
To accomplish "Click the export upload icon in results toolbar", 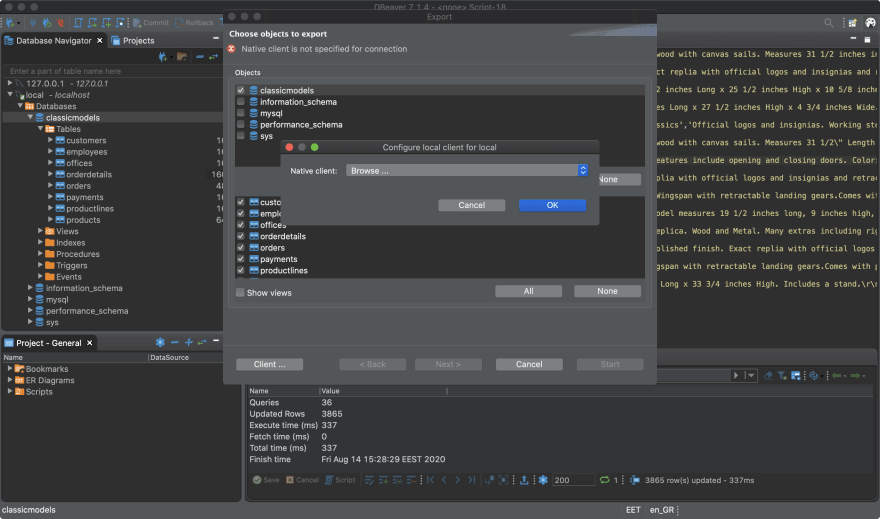I will tap(524, 480).
